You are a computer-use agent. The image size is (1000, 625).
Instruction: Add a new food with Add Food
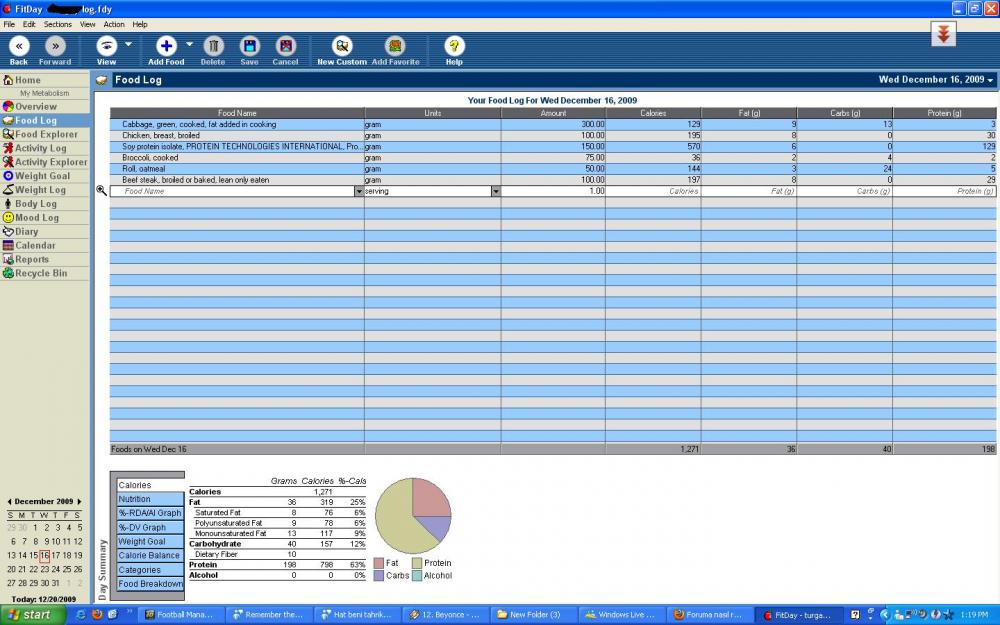166,46
